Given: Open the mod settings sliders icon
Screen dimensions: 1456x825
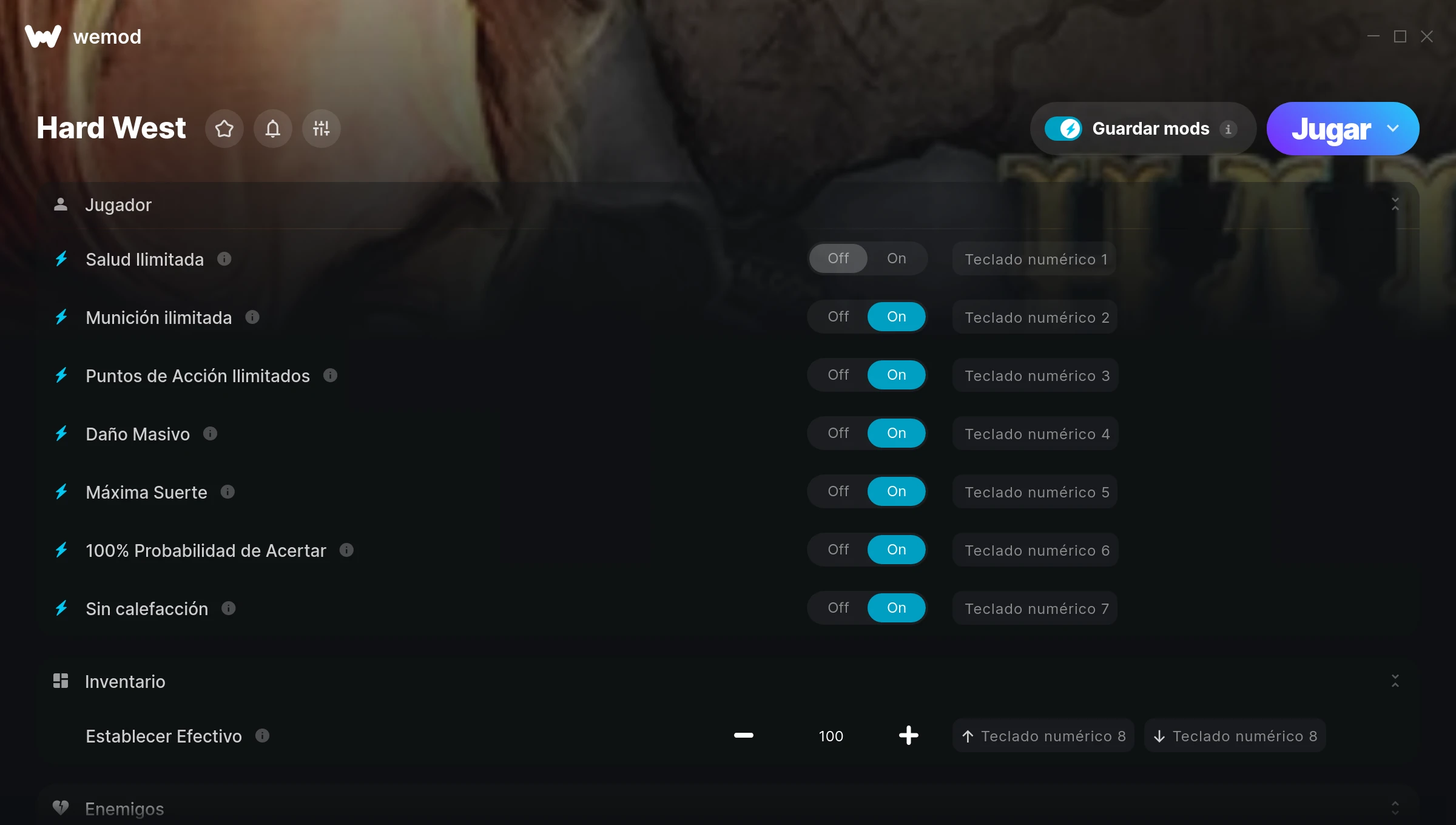Looking at the screenshot, I should tap(322, 129).
